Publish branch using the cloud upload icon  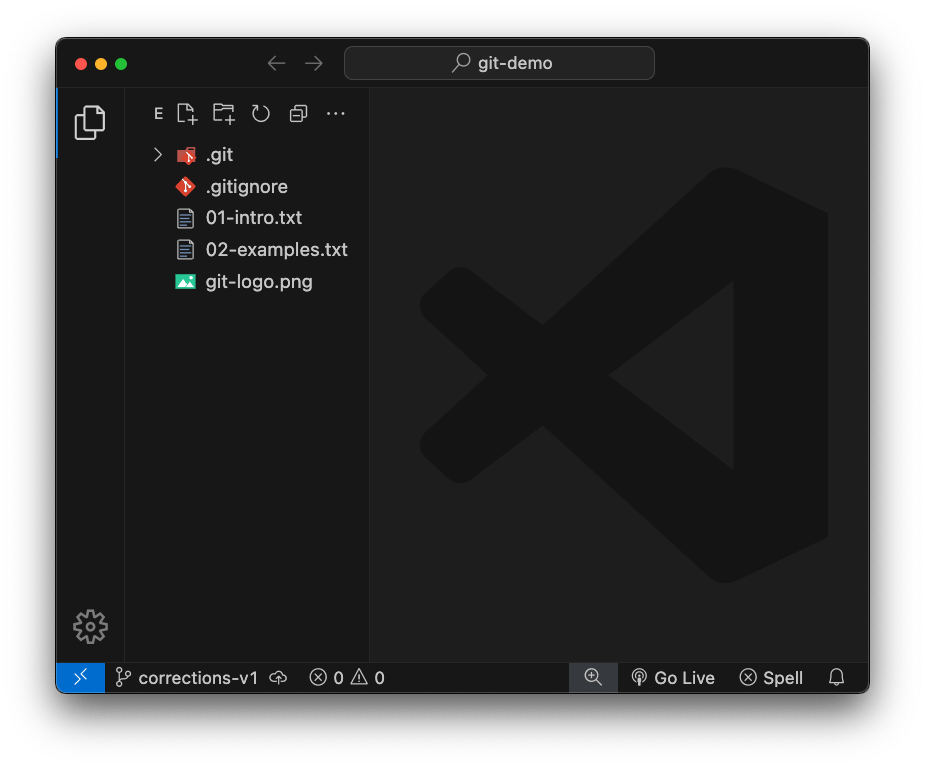coord(278,678)
